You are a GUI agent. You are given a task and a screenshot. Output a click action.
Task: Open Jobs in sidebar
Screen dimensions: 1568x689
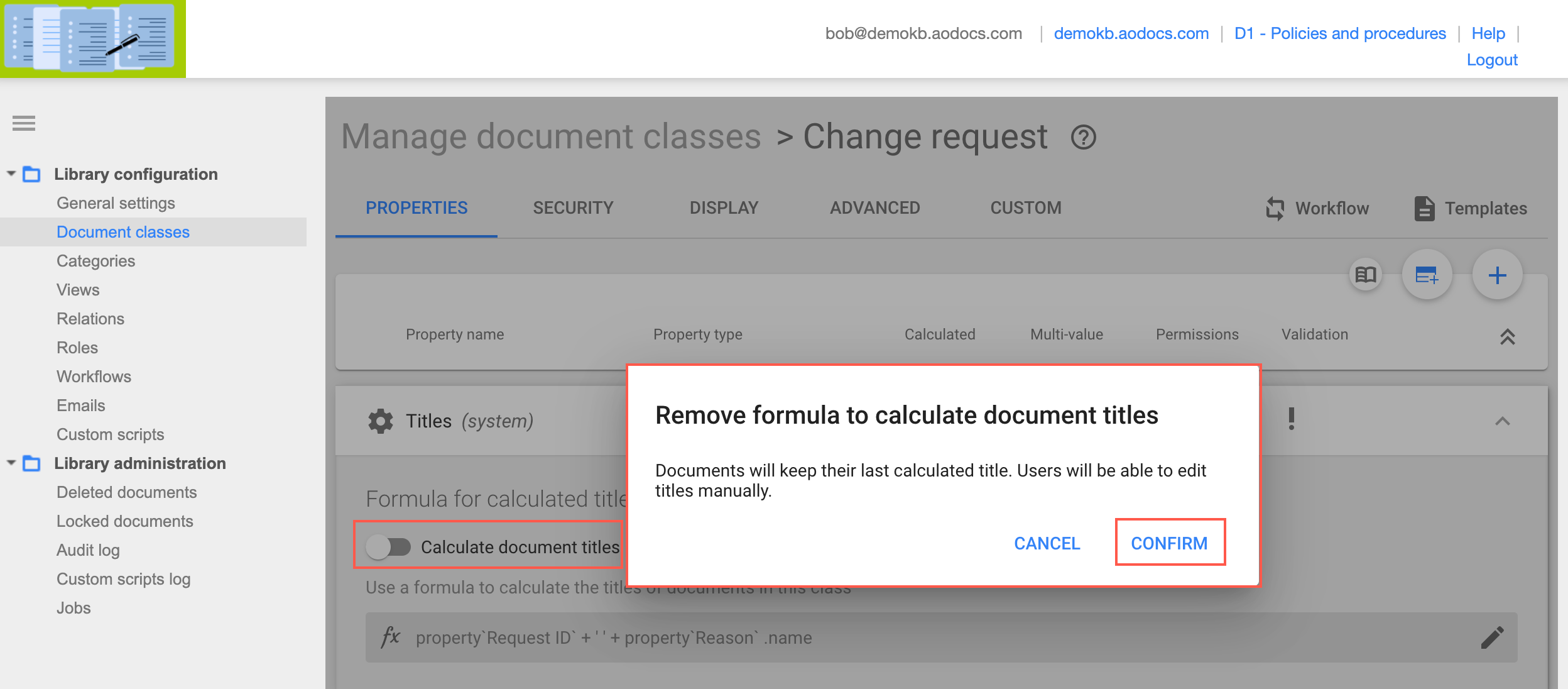[x=73, y=608]
